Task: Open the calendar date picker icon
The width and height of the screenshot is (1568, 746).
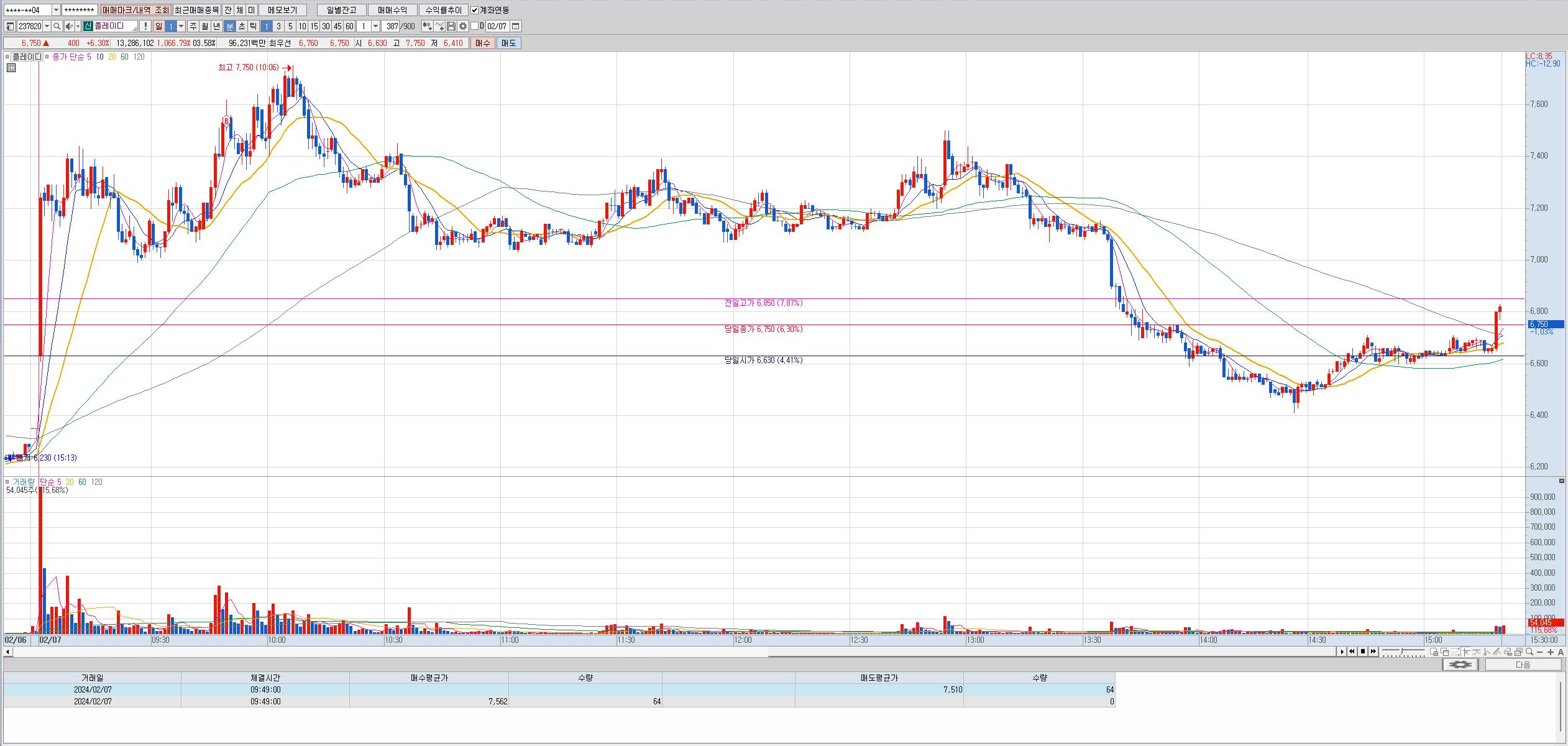Action: pyautogui.click(x=516, y=26)
